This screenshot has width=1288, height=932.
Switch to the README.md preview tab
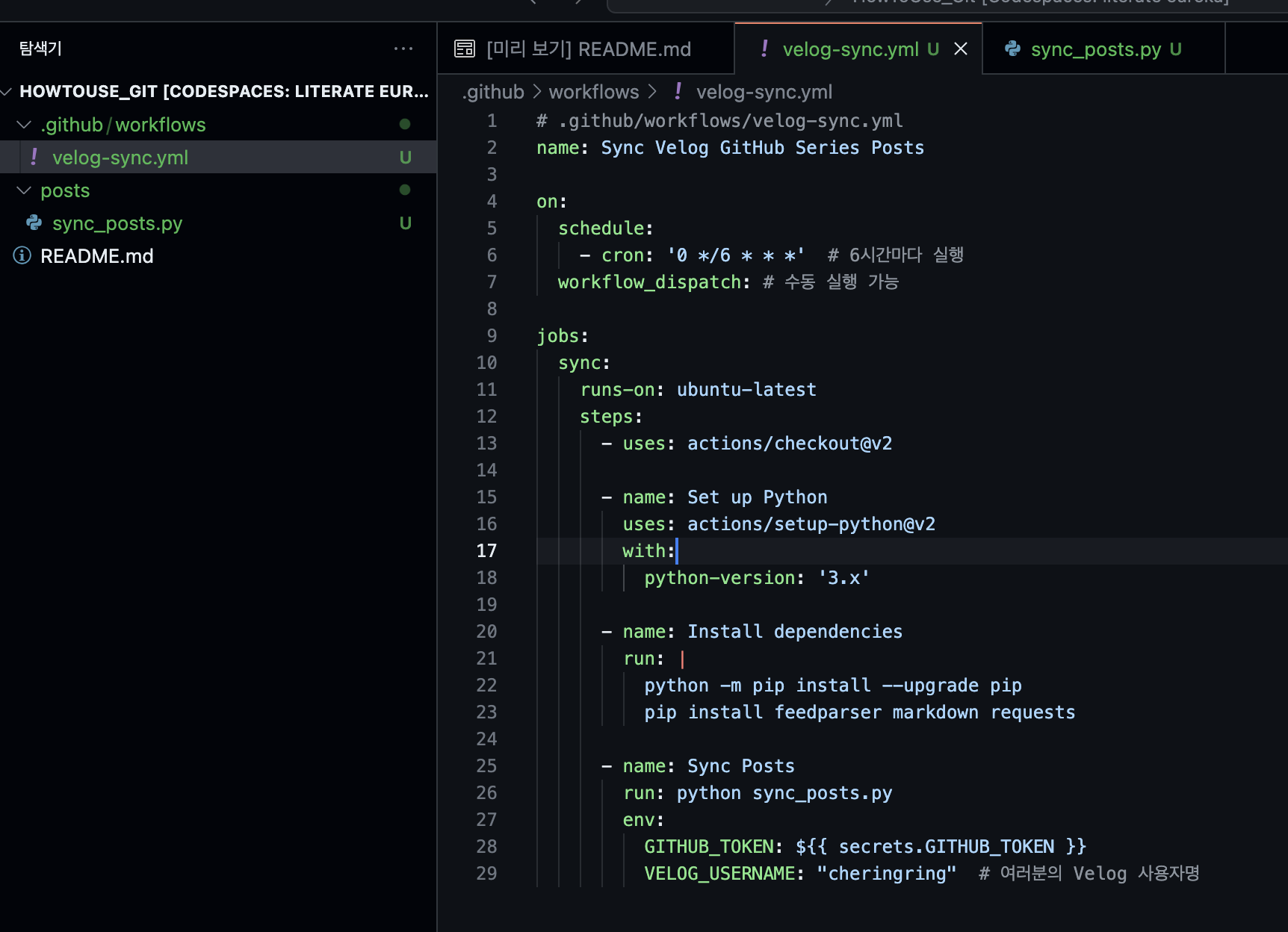pyautogui.click(x=586, y=49)
